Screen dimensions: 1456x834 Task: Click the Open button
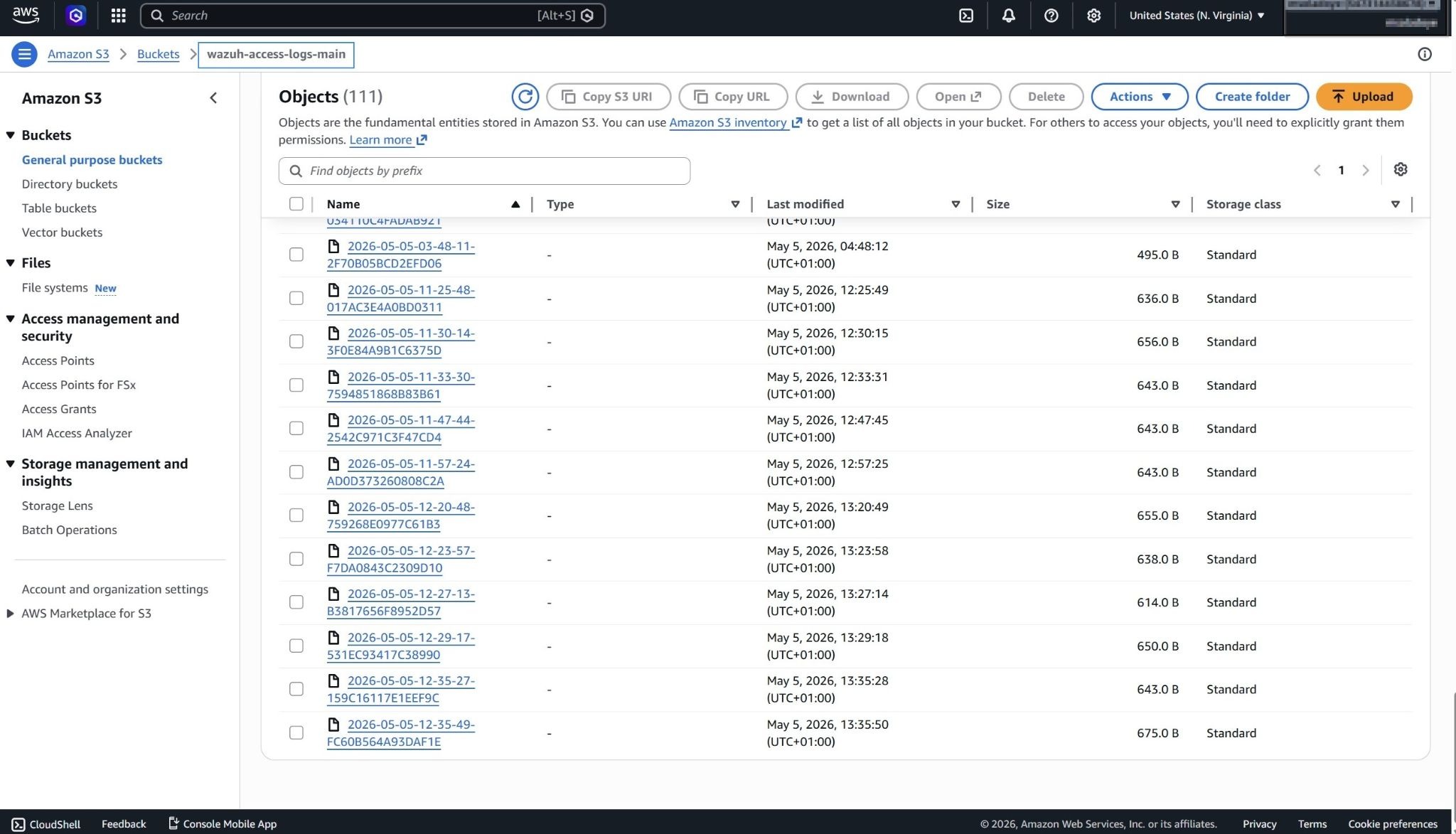[958, 97]
